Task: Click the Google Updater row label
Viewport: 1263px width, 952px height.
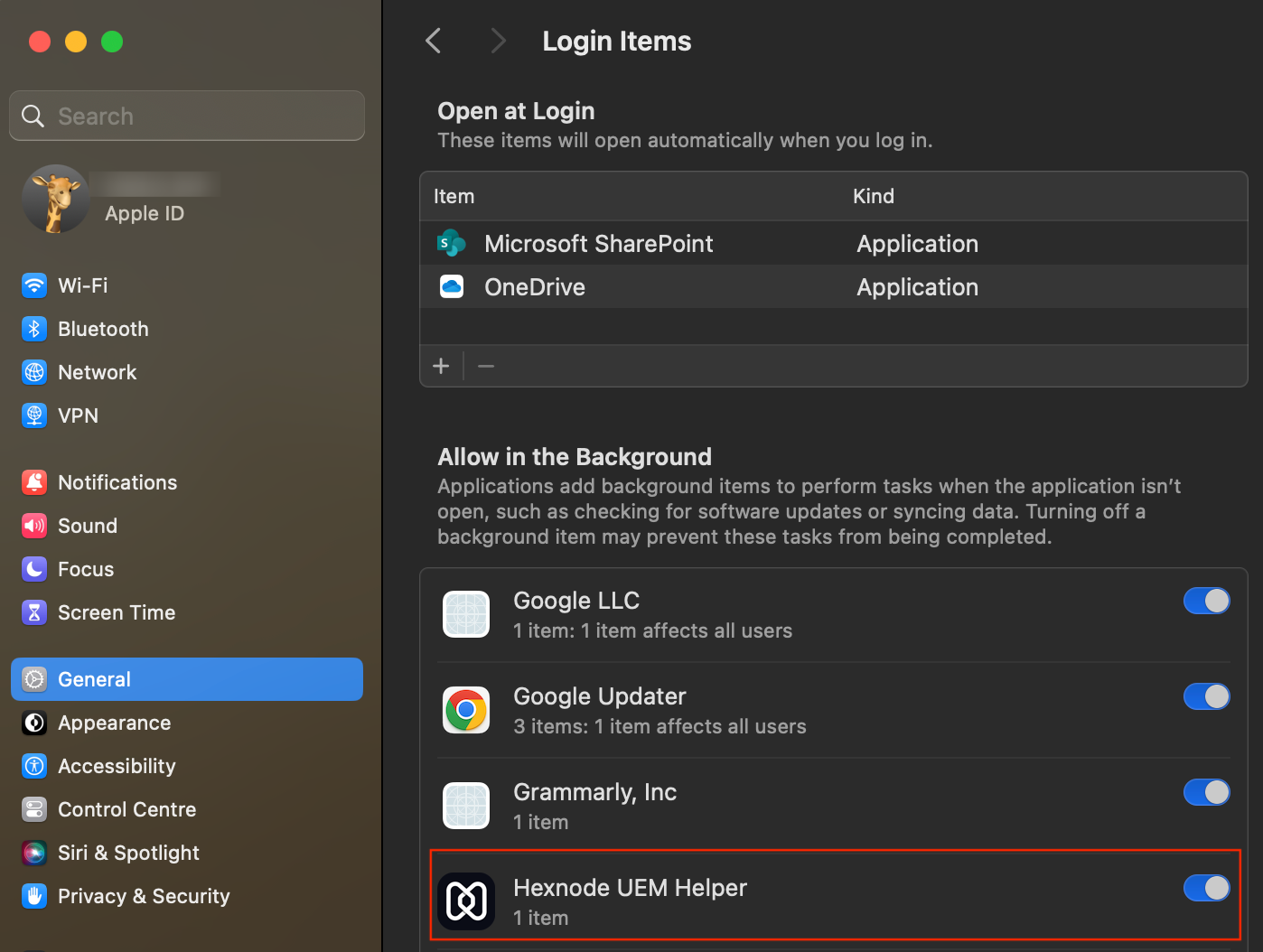Action: tap(600, 696)
